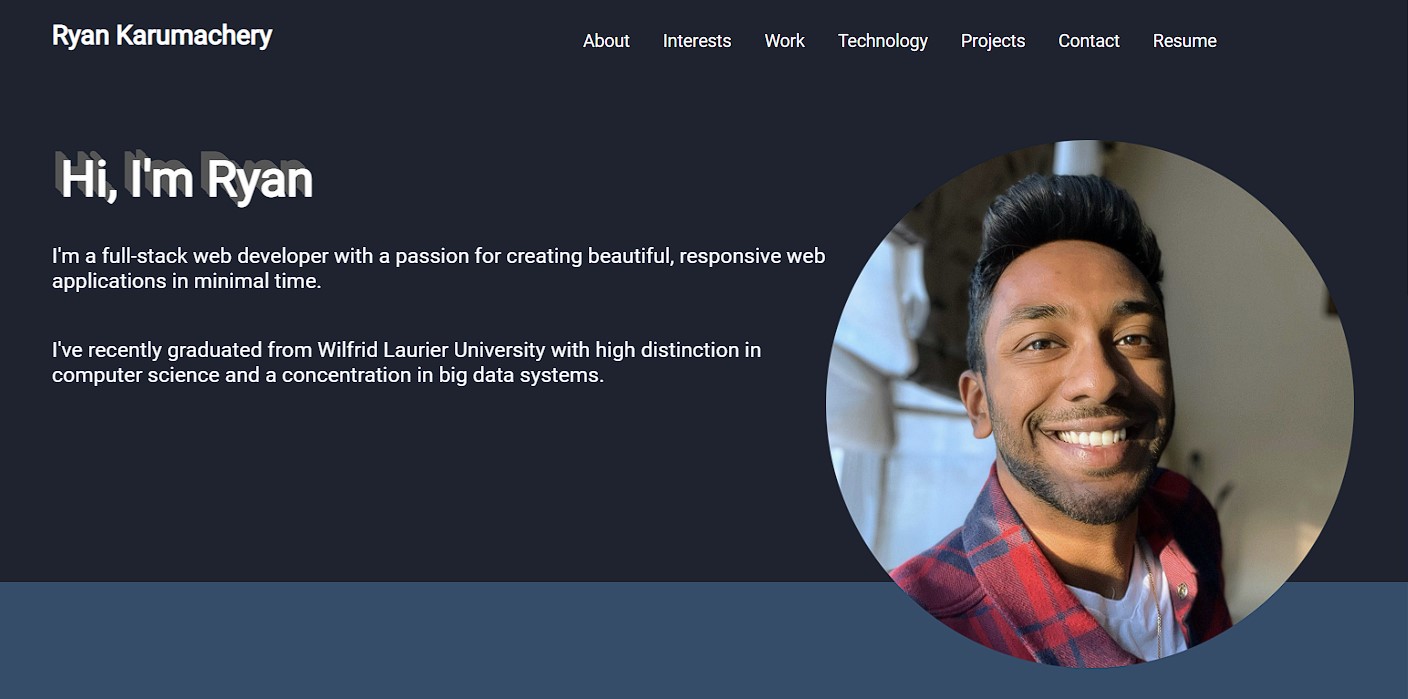
Task: Click the full-stack web developer paragraph
Action: click(x=439, y=268)
